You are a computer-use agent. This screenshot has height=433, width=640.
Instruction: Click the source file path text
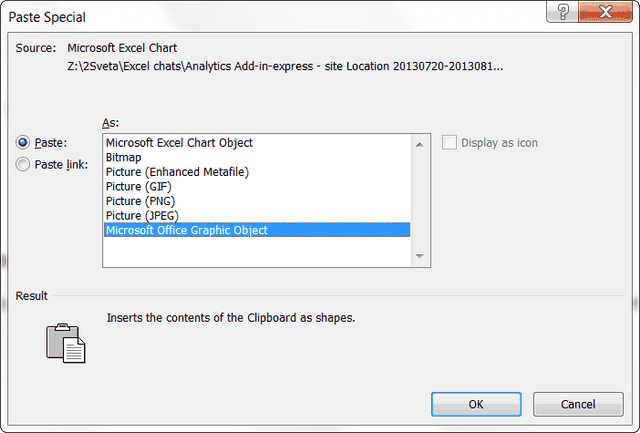285,66
